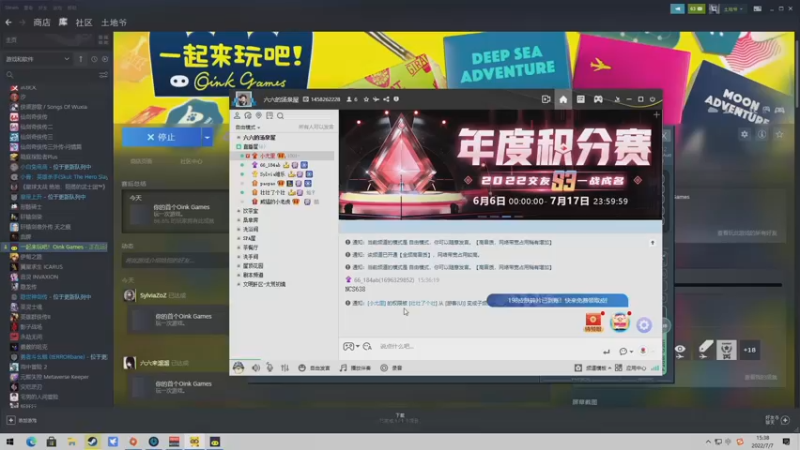Open the gamepad icon in YY title bar
This screenshot has height=450, width=800.
pos(598,99)
